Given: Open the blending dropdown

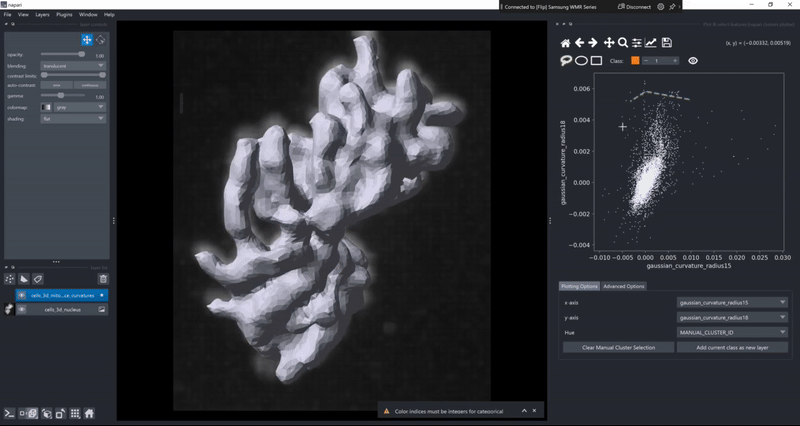Looking at the screenshot, I should tap(73, 66).
